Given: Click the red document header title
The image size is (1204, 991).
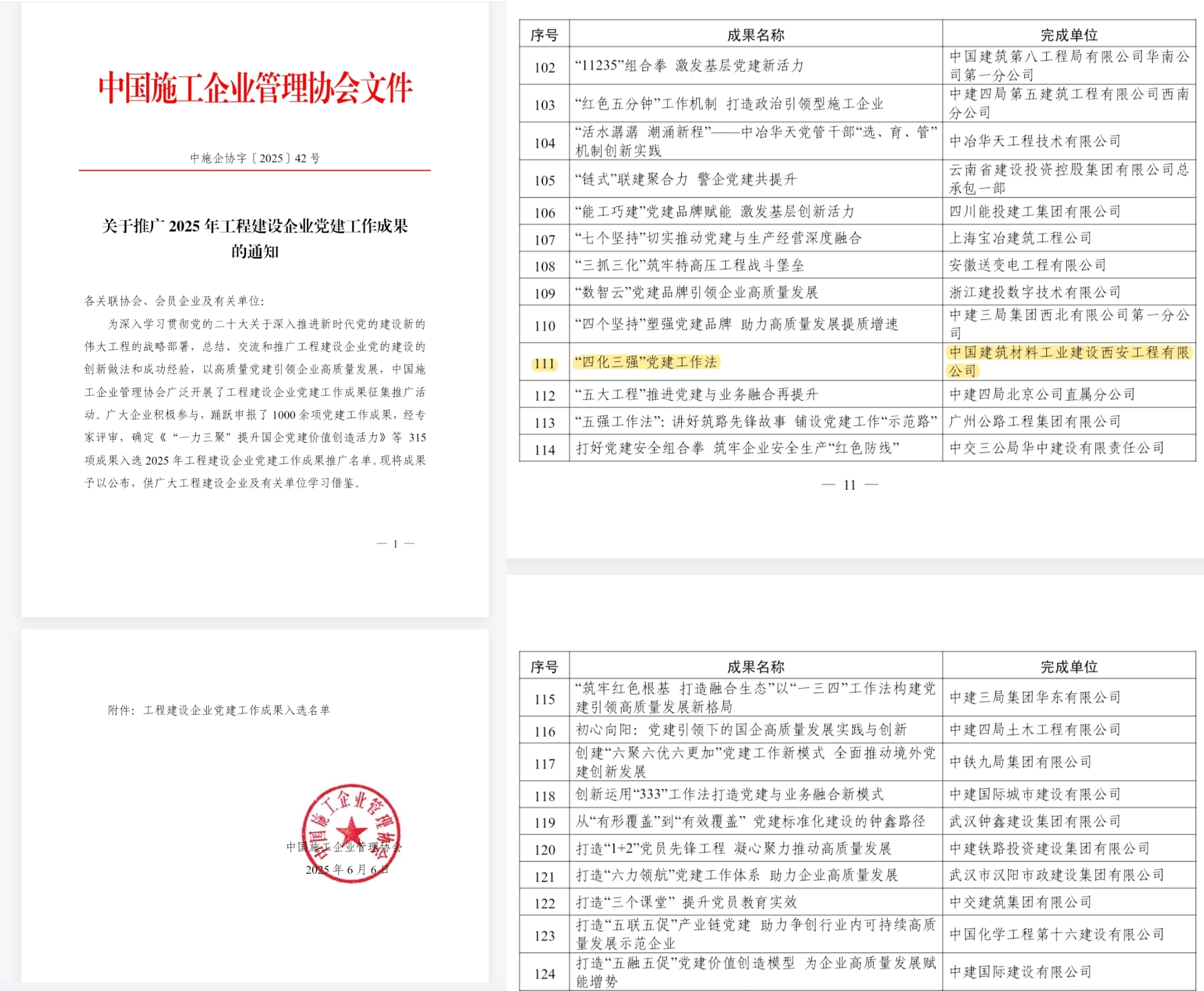Looking at the screenshot, I should [x=255, y=88].
